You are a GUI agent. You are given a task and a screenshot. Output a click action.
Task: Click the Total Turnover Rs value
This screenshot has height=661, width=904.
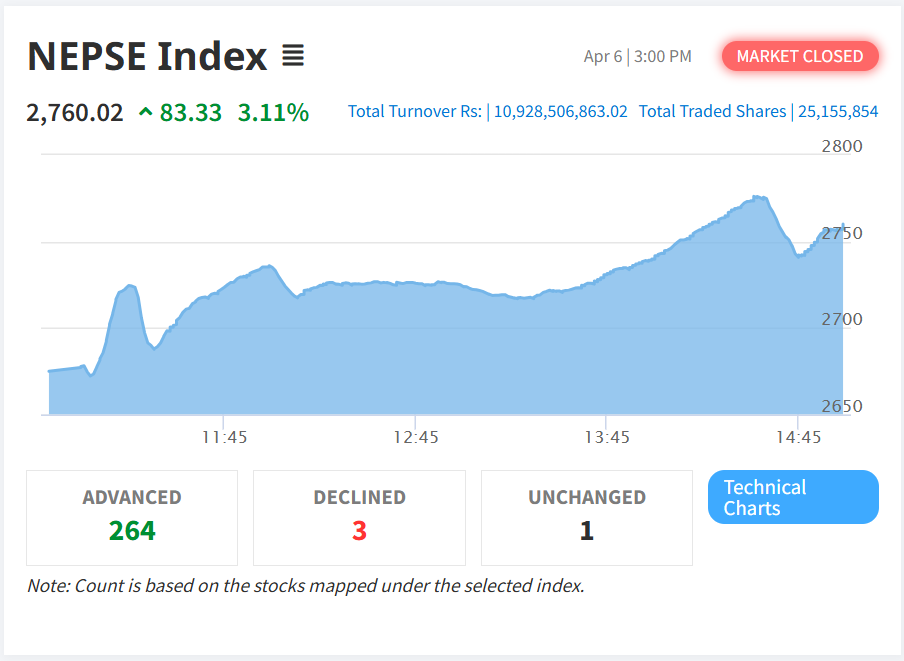coord(560,112)
